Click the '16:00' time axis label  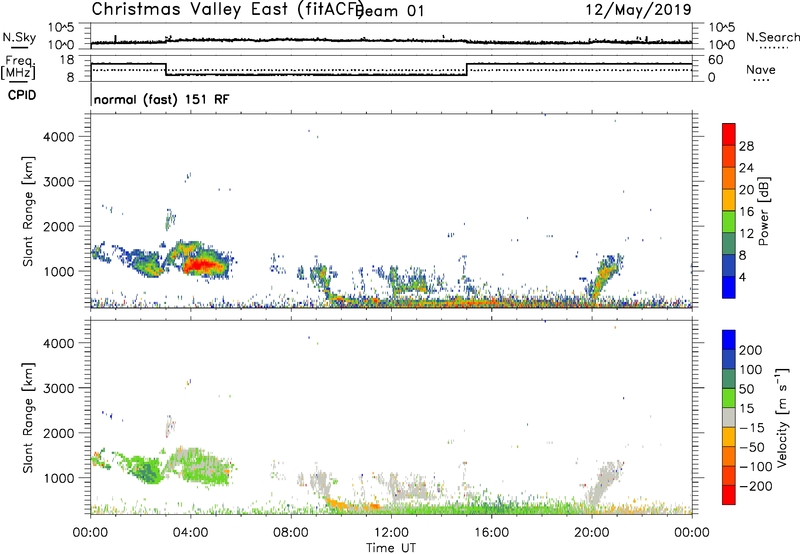tap(491, 533)
